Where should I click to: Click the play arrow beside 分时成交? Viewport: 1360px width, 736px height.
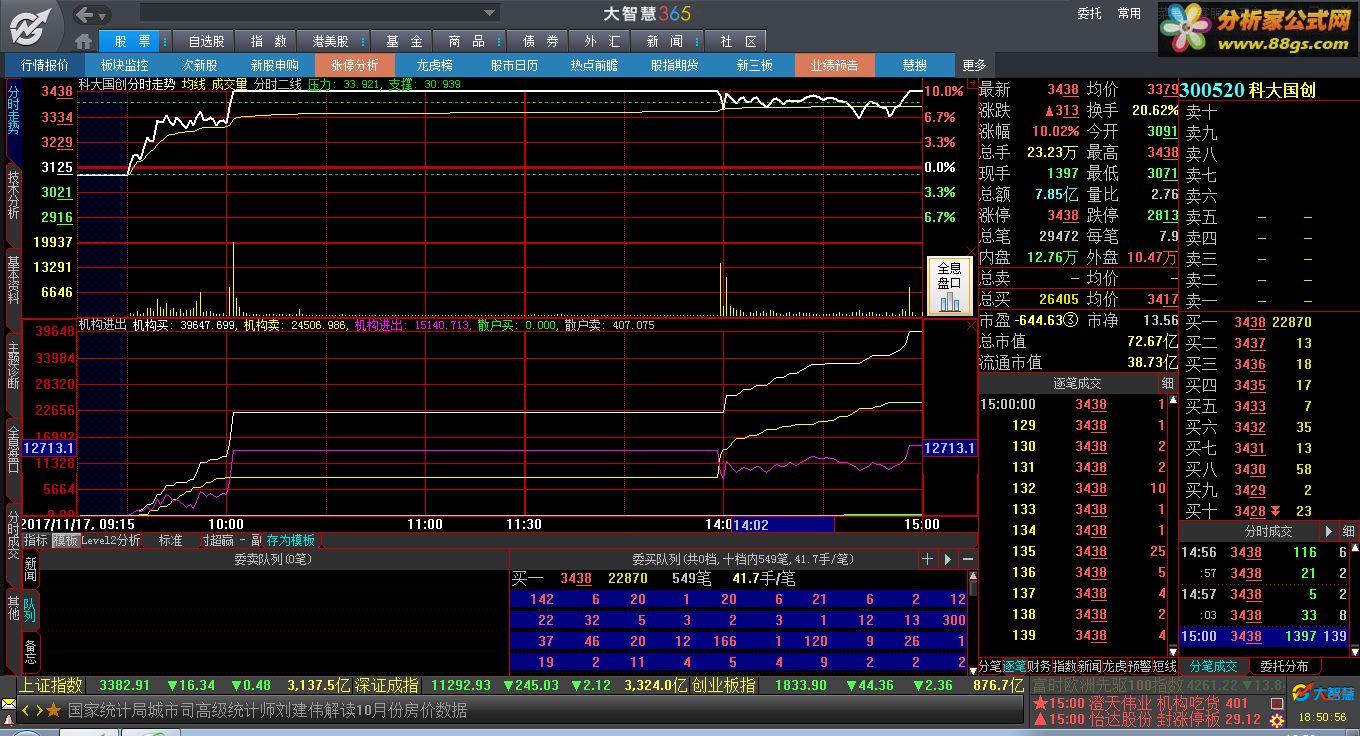(1329, 531)
